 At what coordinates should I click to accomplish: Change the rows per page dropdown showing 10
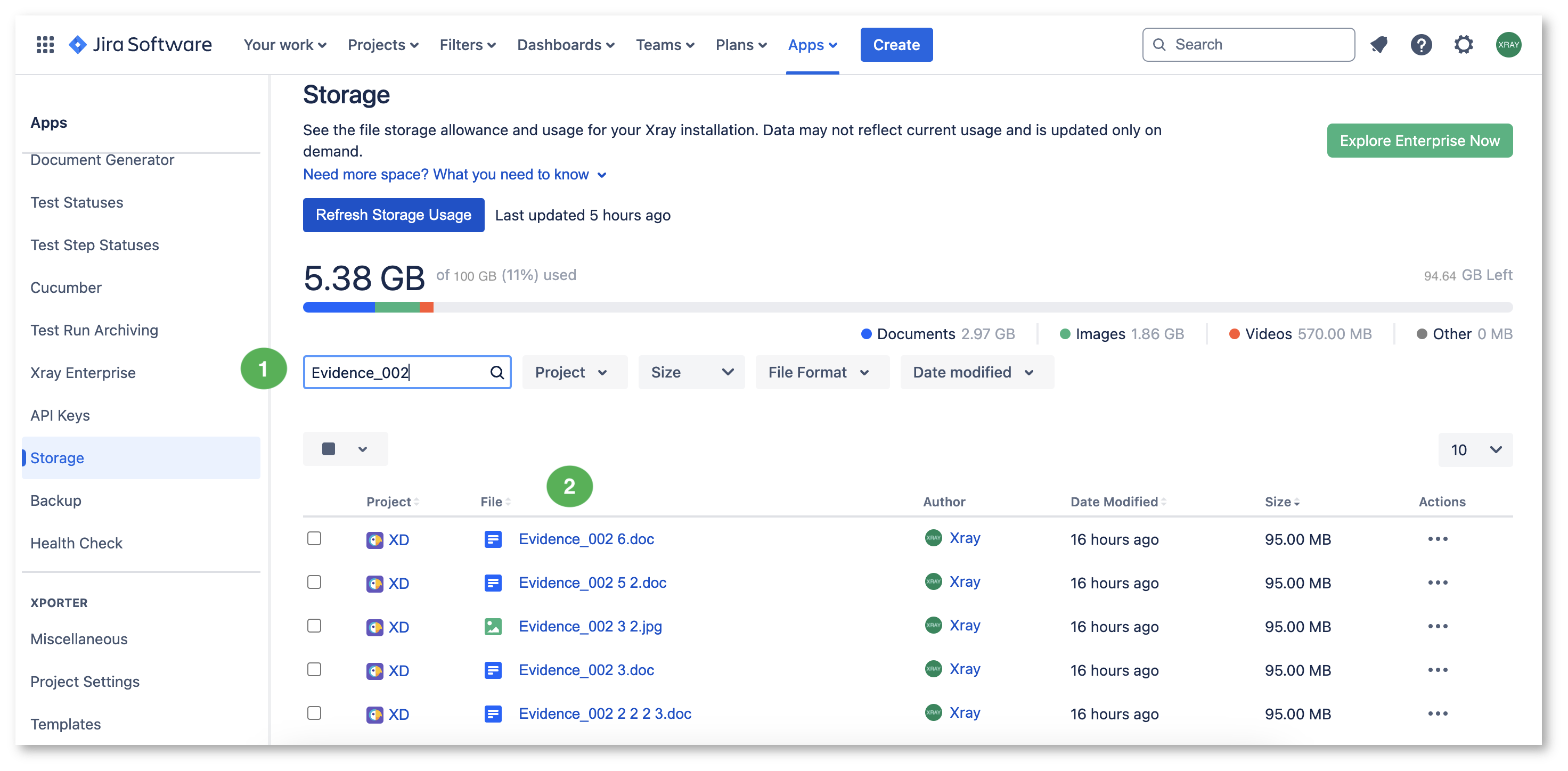tap(1475, 450)
